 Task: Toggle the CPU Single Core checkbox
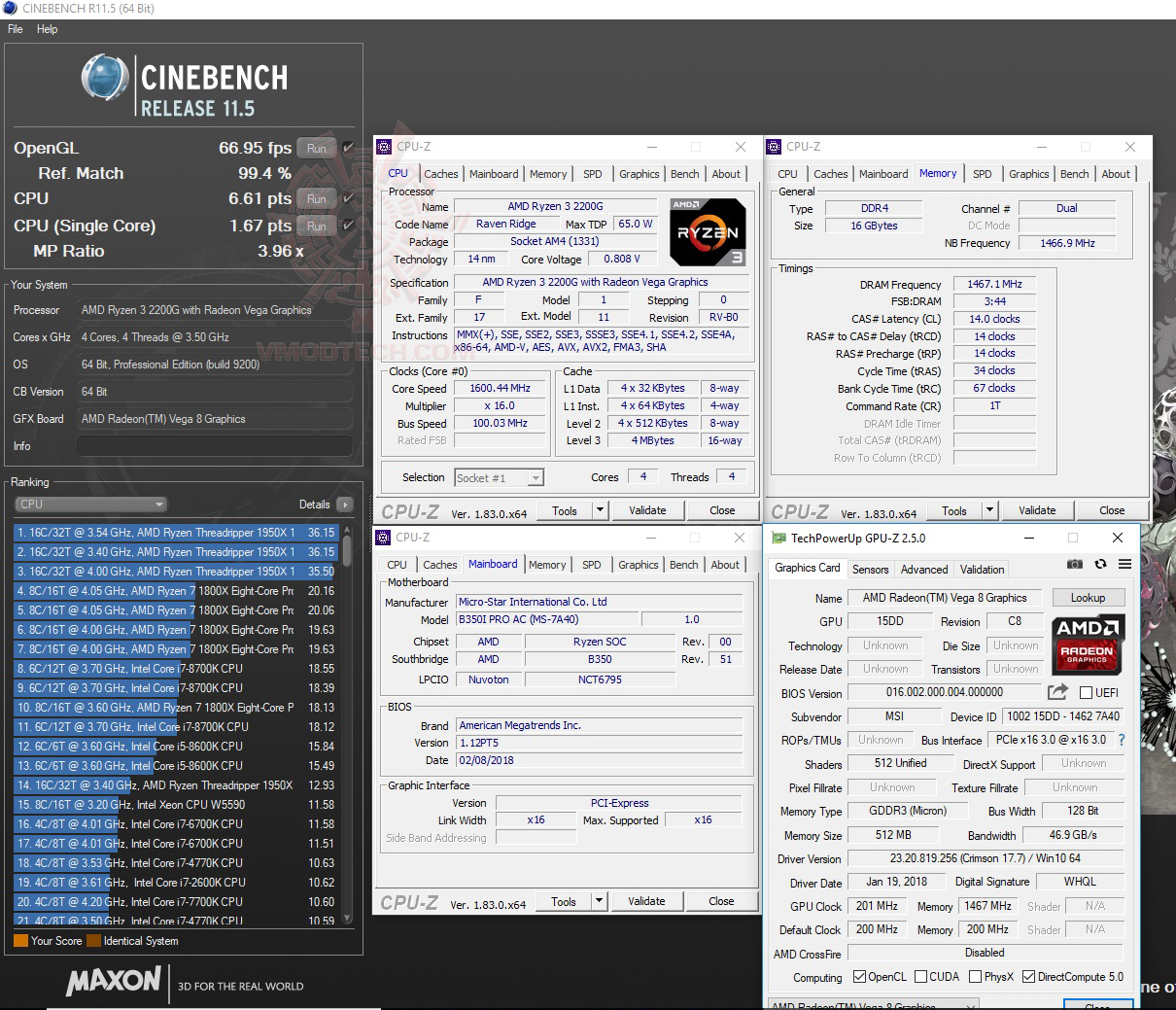click(x=348, y=225)
